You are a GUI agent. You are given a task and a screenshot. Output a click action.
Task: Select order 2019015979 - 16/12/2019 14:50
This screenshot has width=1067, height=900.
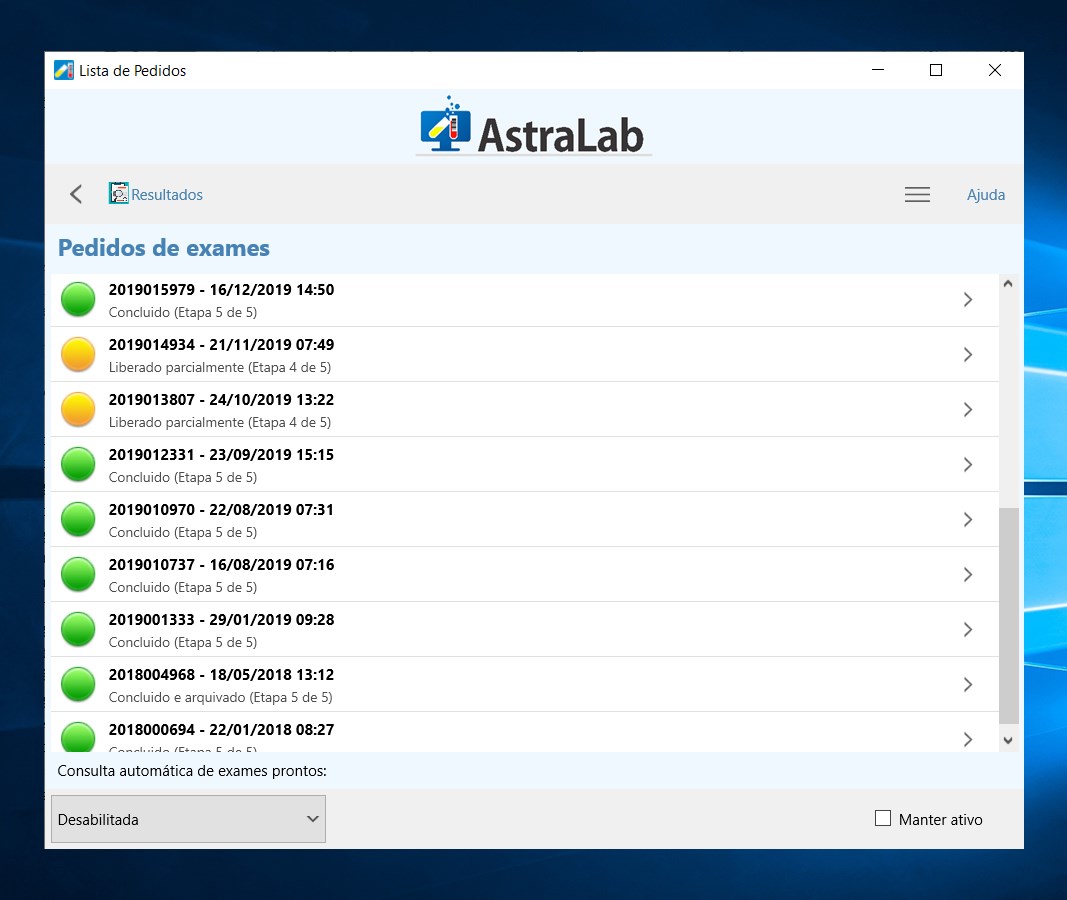525,300
